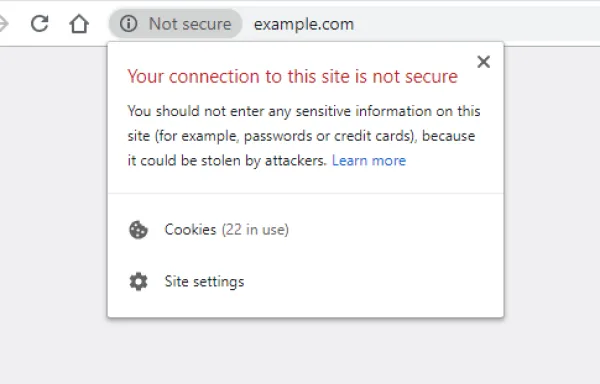Click the sensitive information warning paragraph
The width and height of the screenshot is (600, 384).
(304, 136)
